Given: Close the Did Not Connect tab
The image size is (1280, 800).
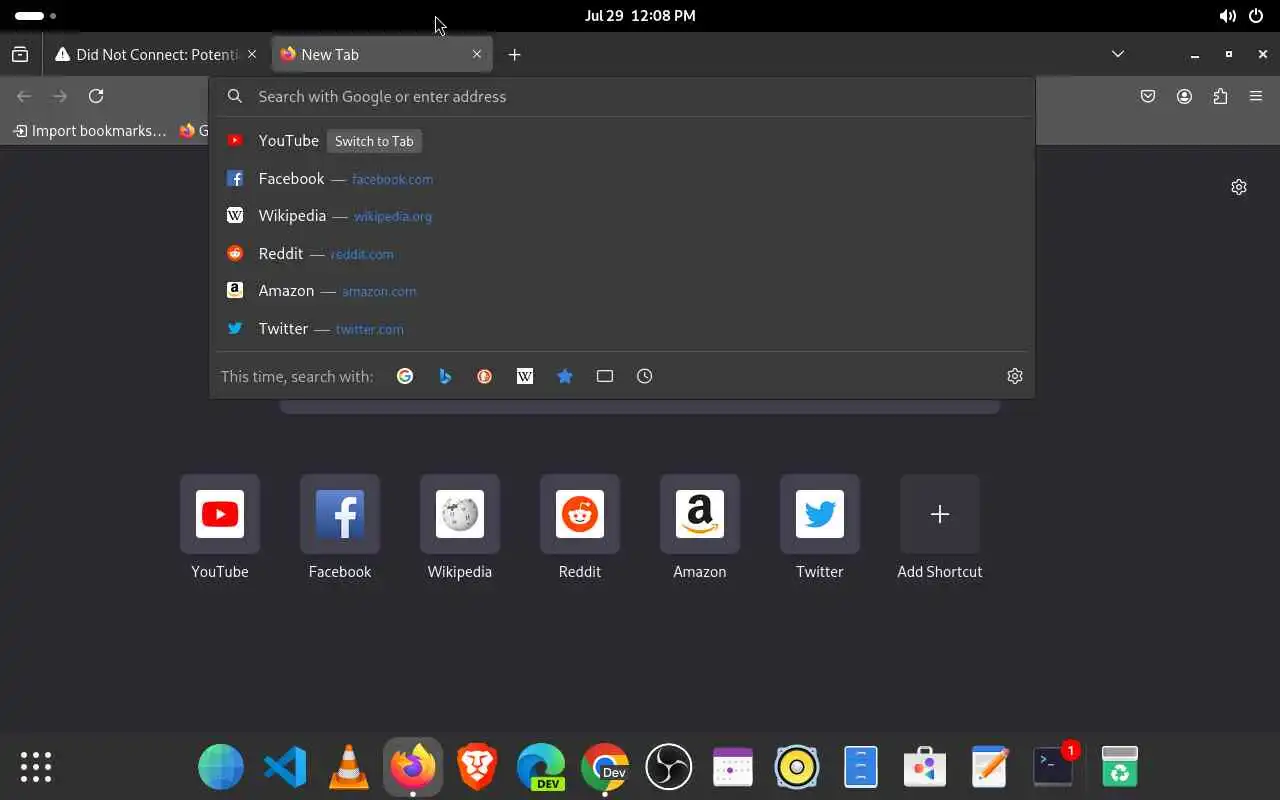Looking at the screenshot, I should (x=252, y=54).
